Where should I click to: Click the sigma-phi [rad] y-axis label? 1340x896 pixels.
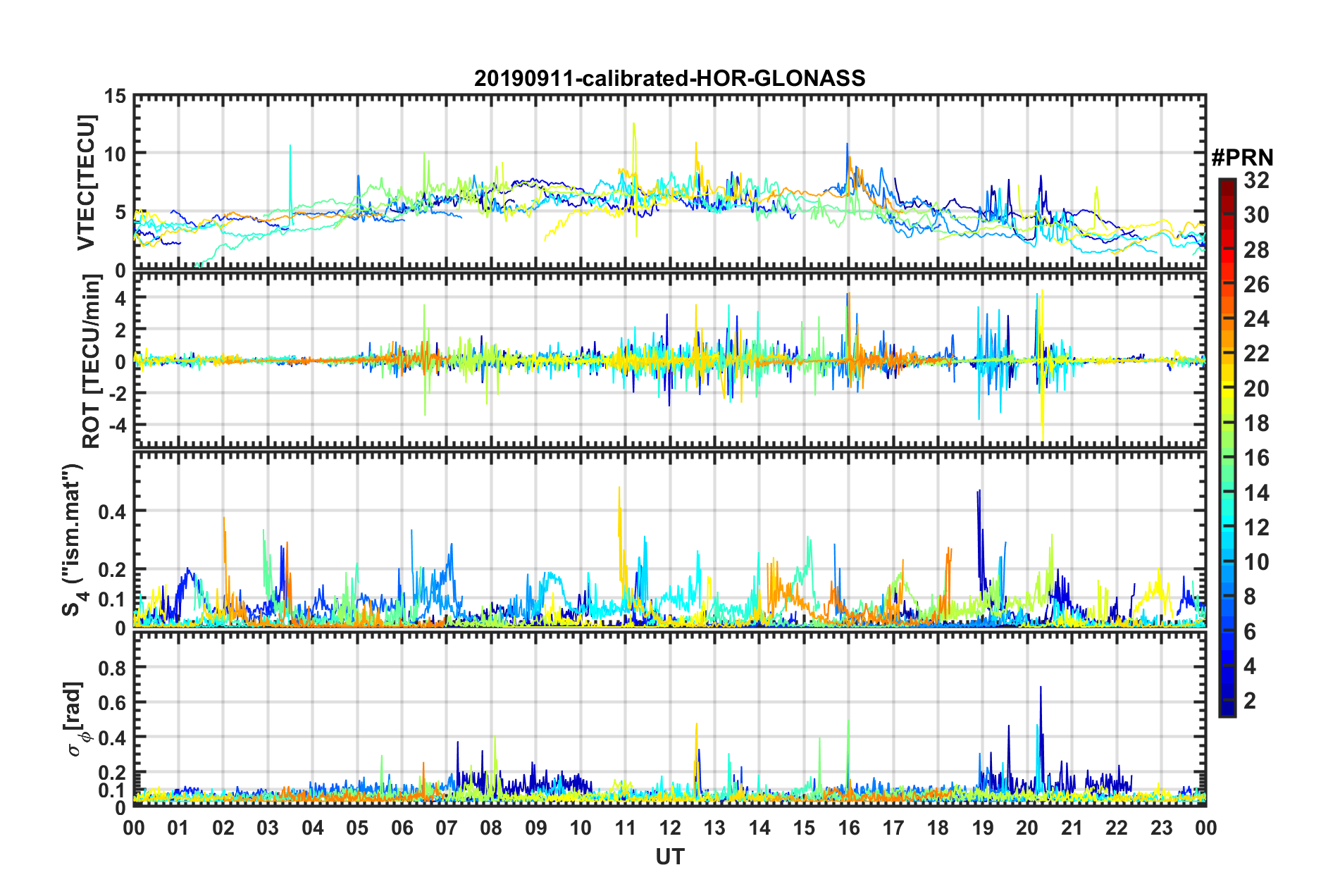[x=74, y=719]
